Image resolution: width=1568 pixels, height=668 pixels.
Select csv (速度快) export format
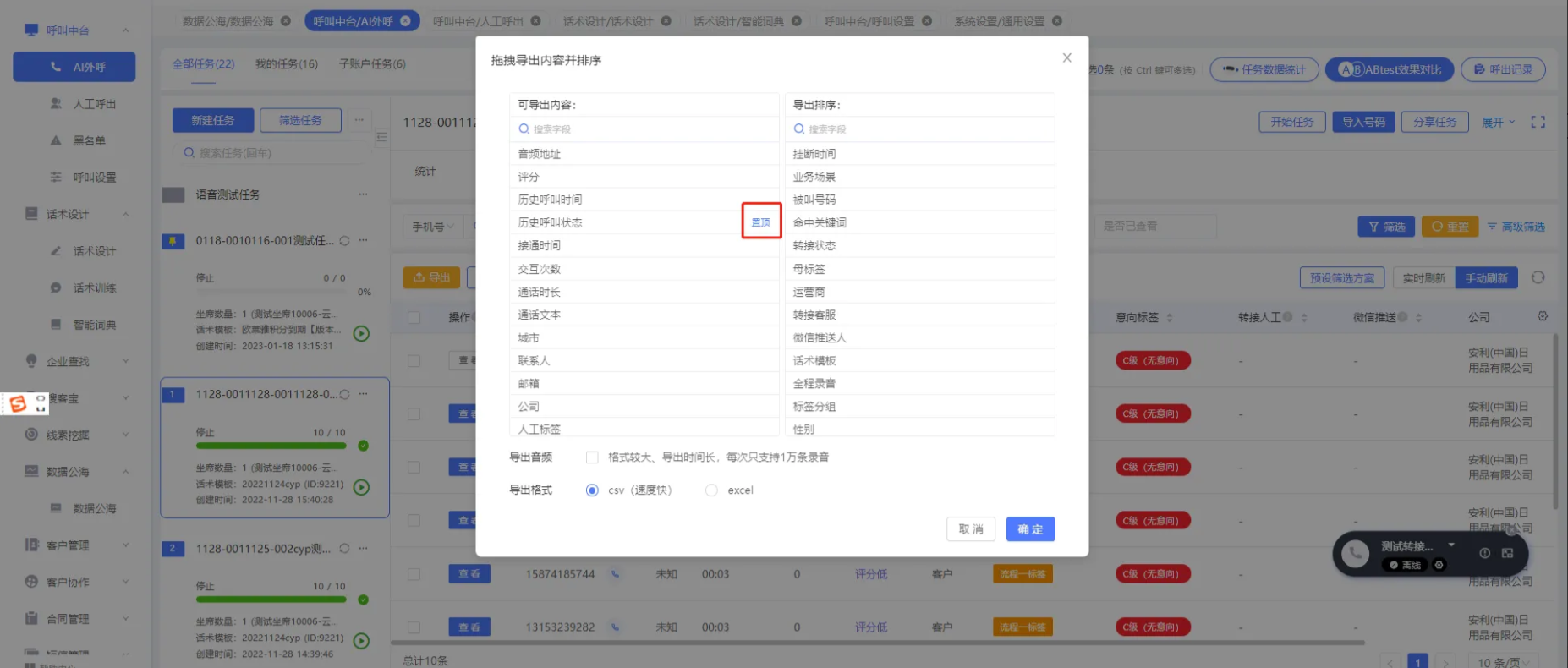coord(592,490)
